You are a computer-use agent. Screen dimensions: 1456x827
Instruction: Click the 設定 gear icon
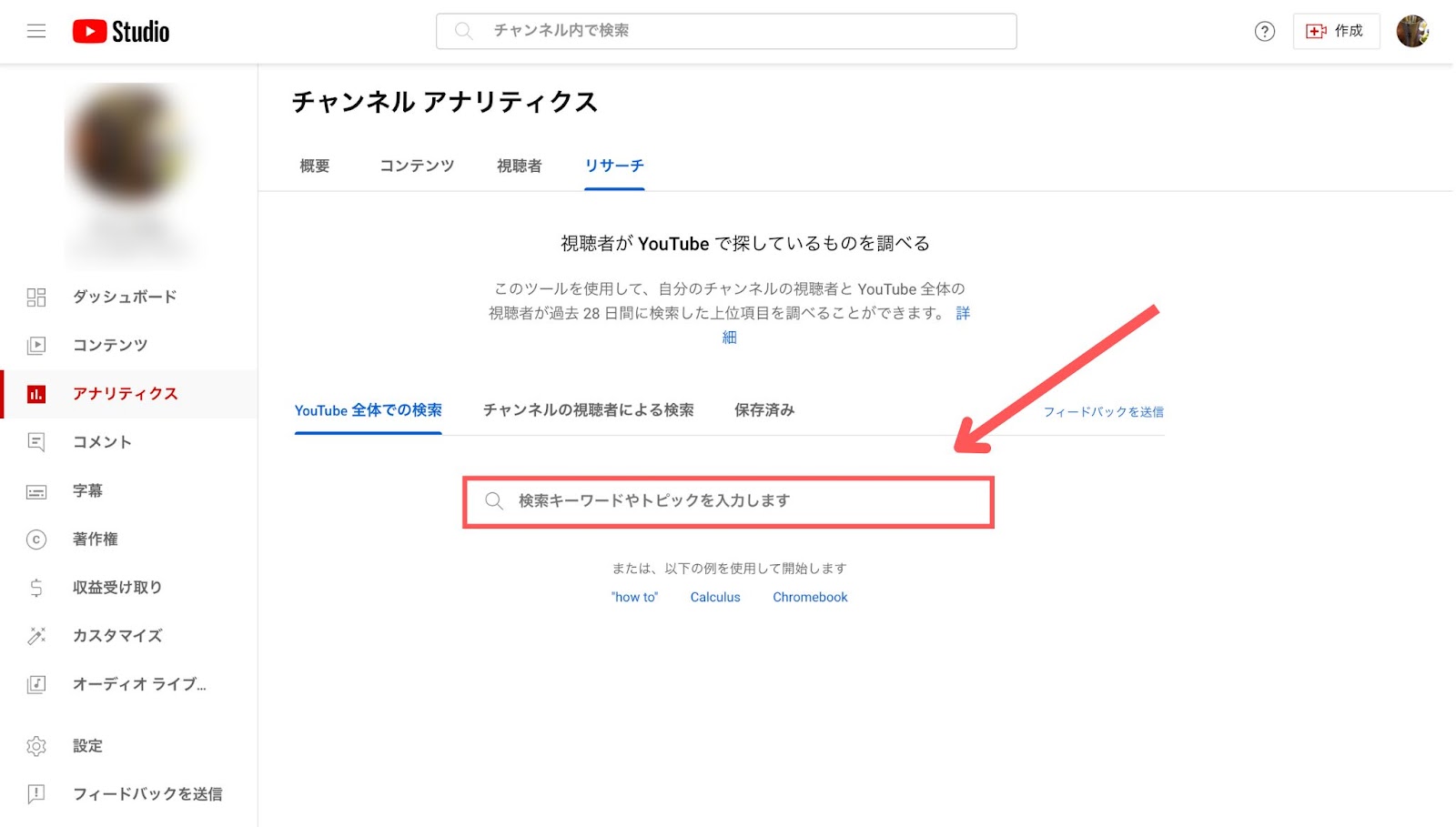pyautogui.click(x=36, y=746)
